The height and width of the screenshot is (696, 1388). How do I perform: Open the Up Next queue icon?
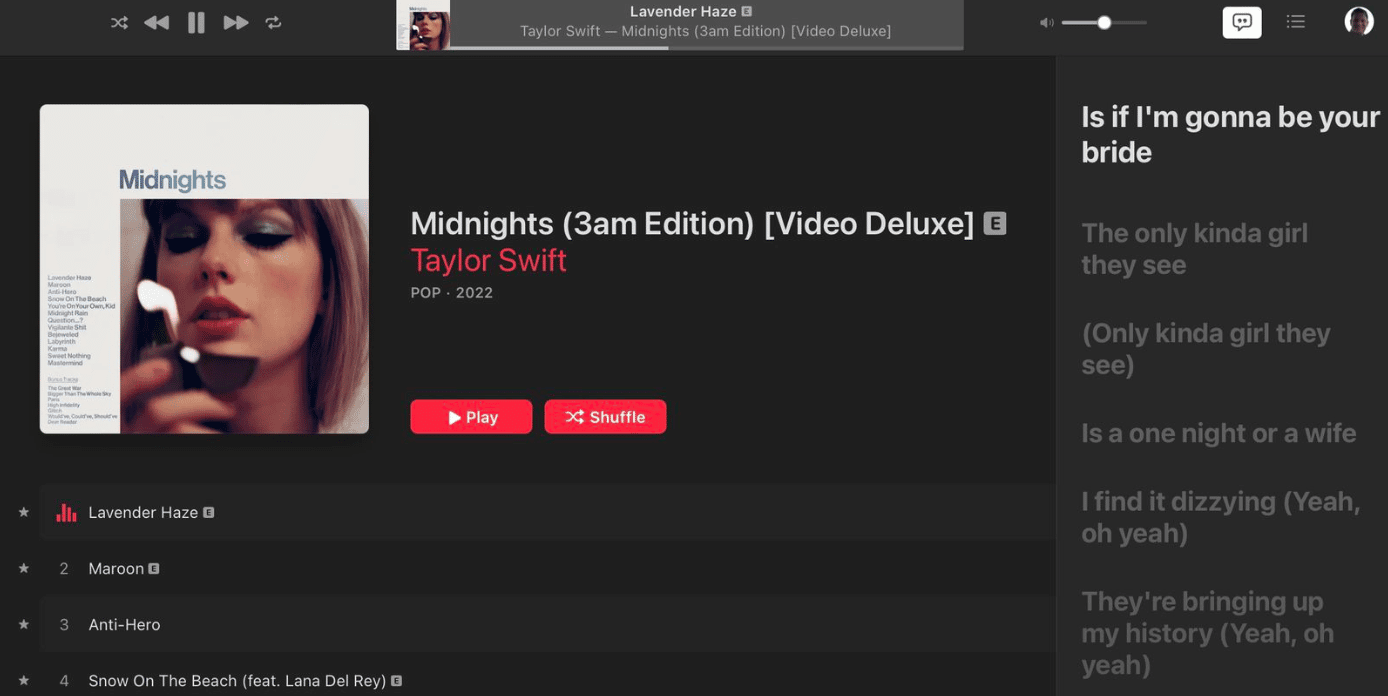[1296, 21]
